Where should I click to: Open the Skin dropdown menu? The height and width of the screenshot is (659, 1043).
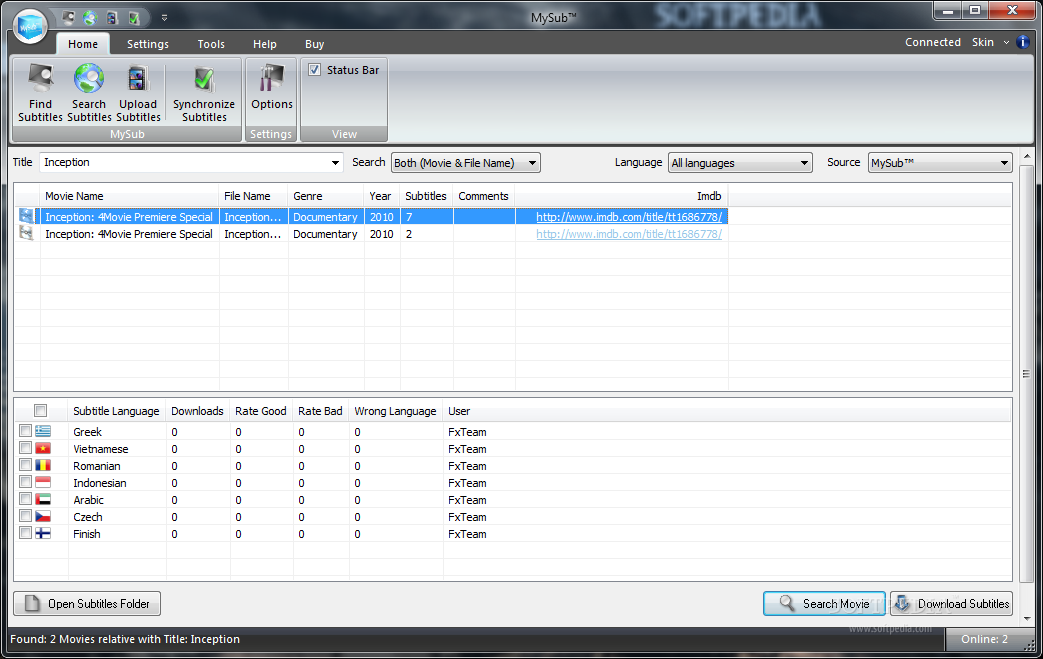click(990, 42)
